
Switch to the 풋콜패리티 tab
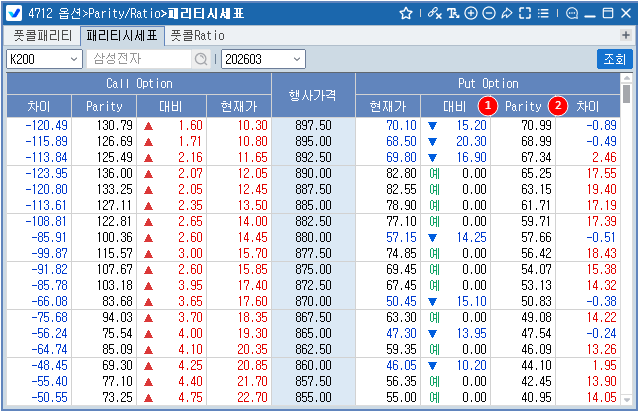point(42,35)
